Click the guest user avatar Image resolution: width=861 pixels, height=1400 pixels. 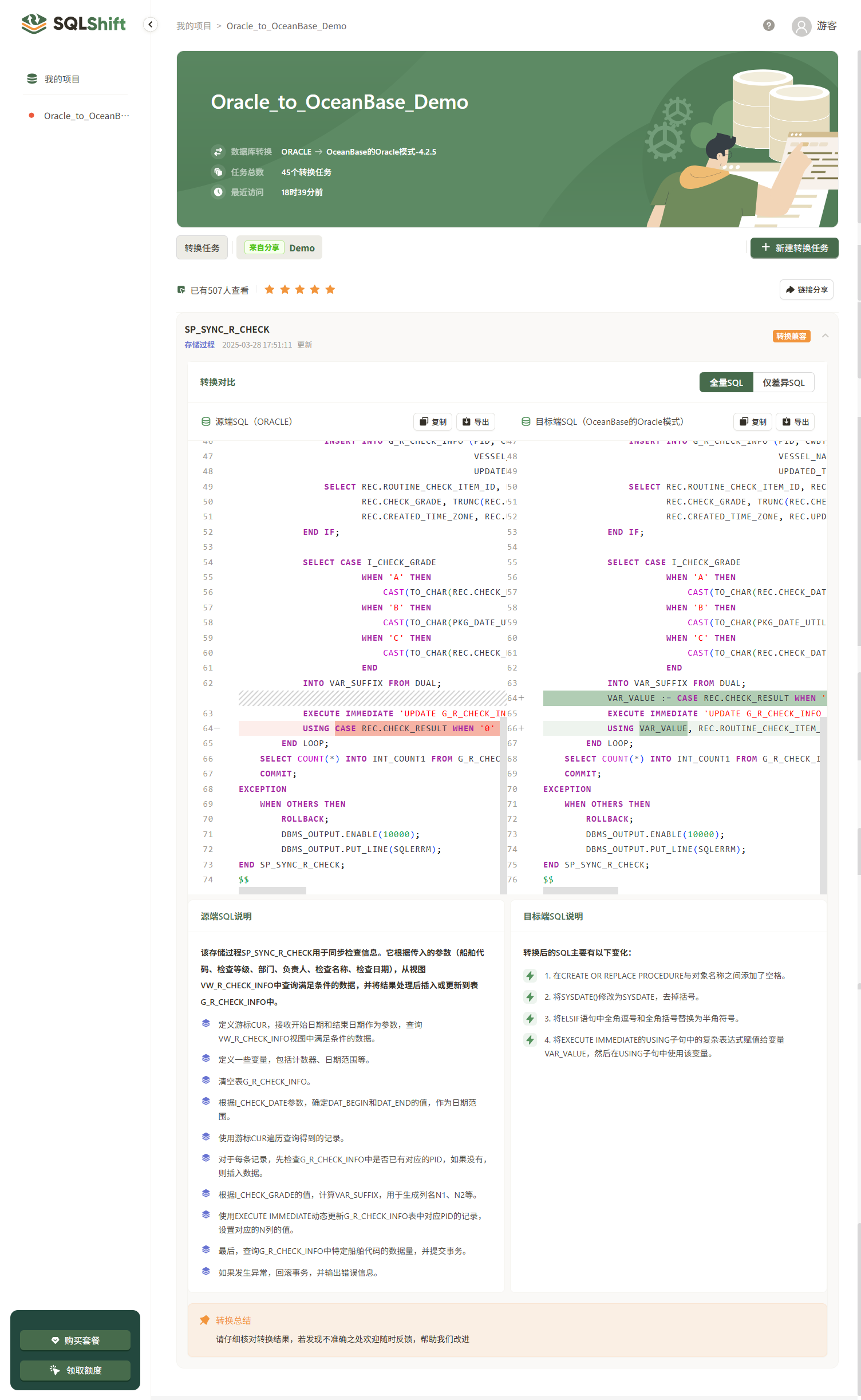[x=801, y=26]
